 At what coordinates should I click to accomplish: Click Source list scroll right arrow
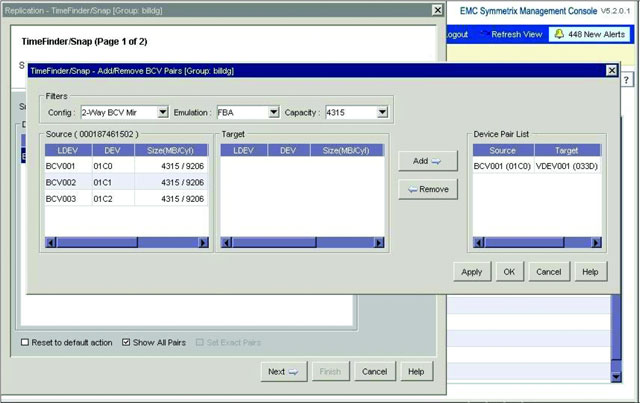pos(203,243)
